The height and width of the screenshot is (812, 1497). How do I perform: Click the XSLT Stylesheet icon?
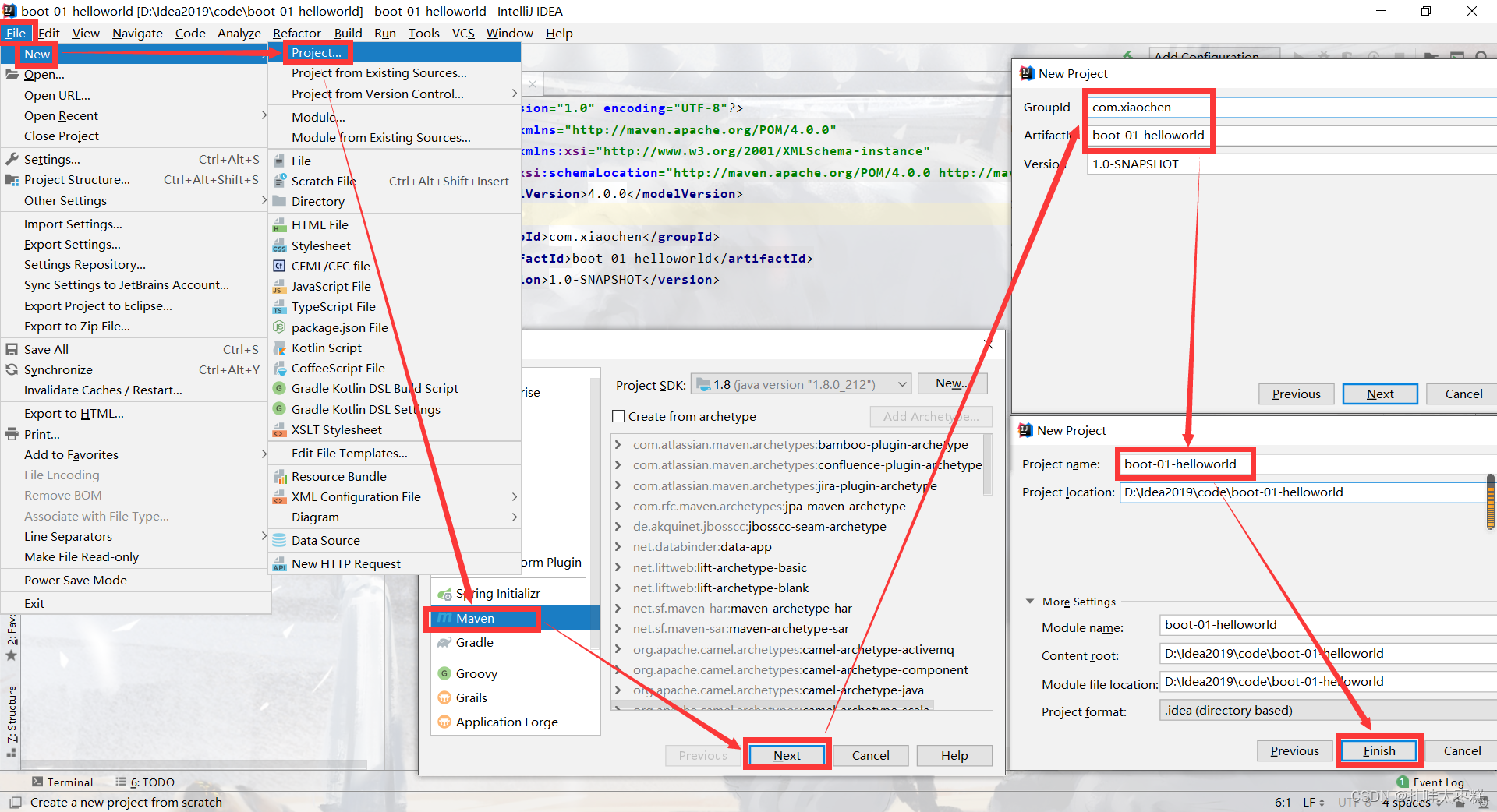(x=279, y=430)
